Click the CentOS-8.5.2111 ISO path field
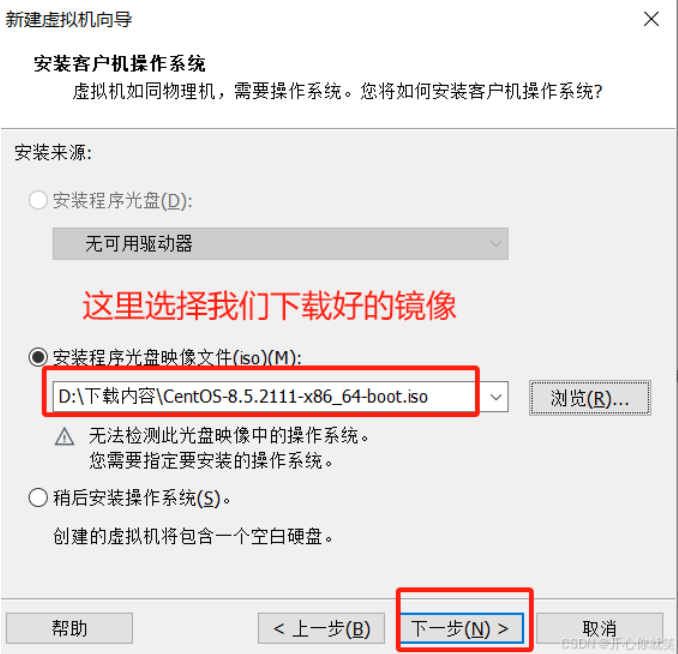The width and height of the screenshot is (678, 654). click(x=268, y=397)
